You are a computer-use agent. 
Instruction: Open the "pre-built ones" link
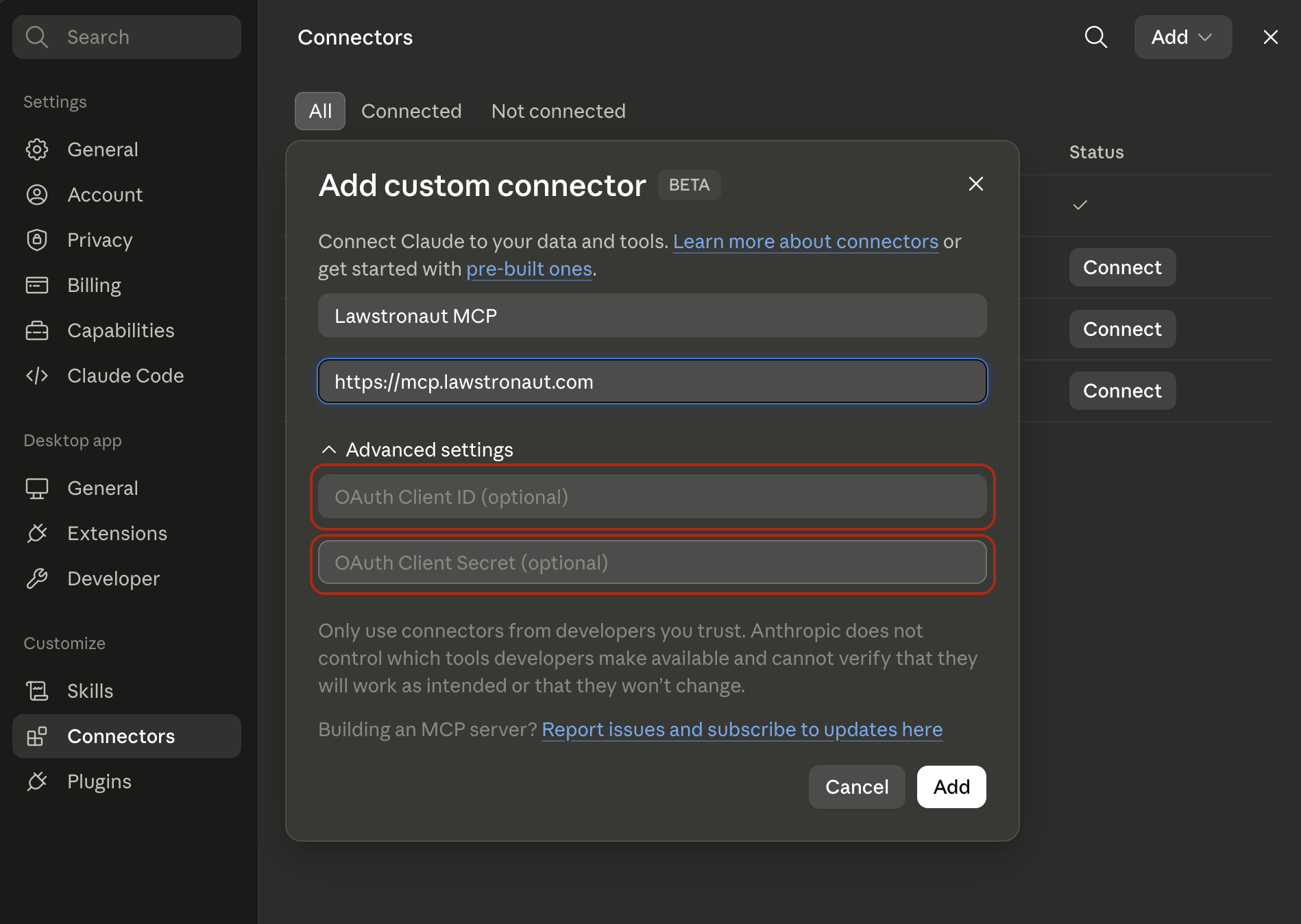point(529,269)
